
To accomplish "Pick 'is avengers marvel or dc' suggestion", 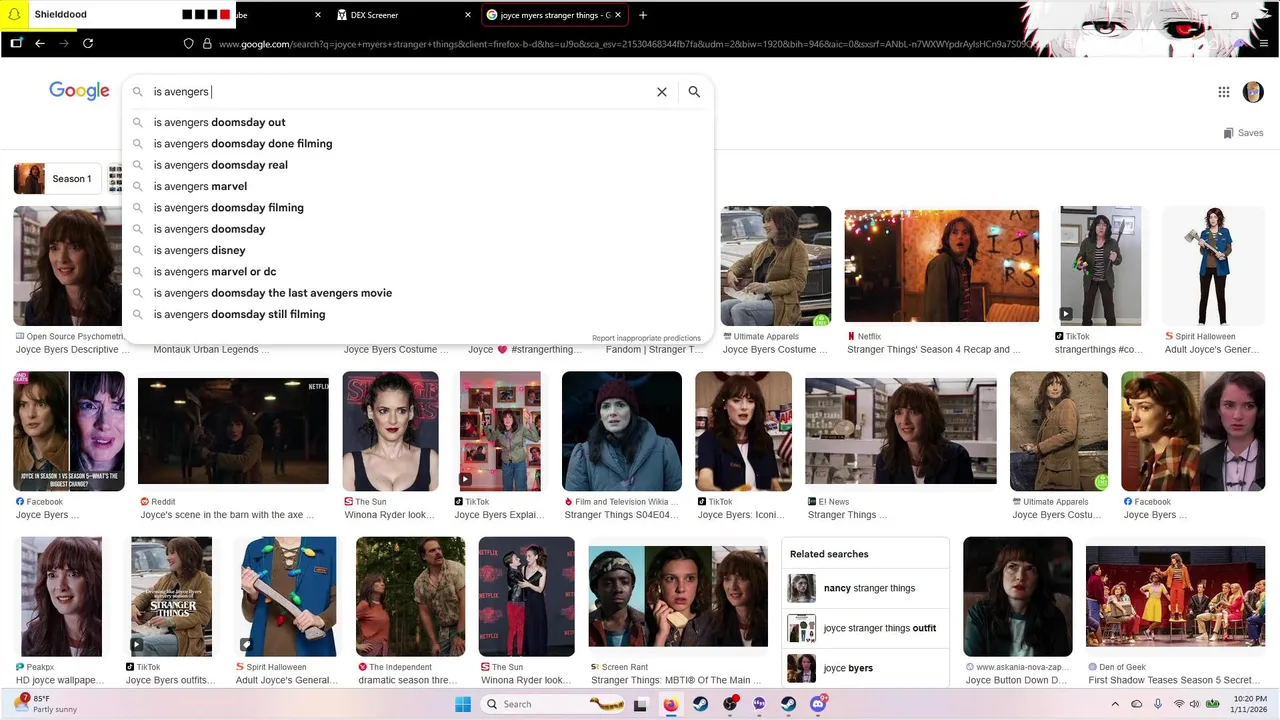I will (x=418, y=272).
